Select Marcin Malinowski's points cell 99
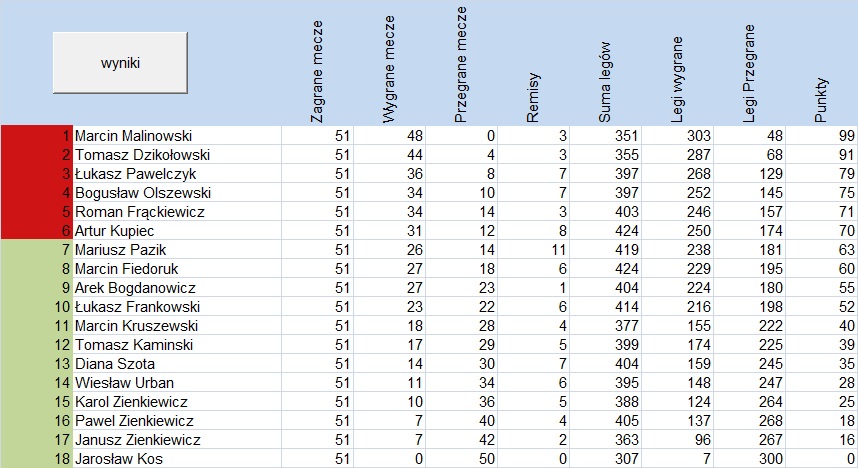The height and width of the screenshot is (468, 858). (822, 136)
